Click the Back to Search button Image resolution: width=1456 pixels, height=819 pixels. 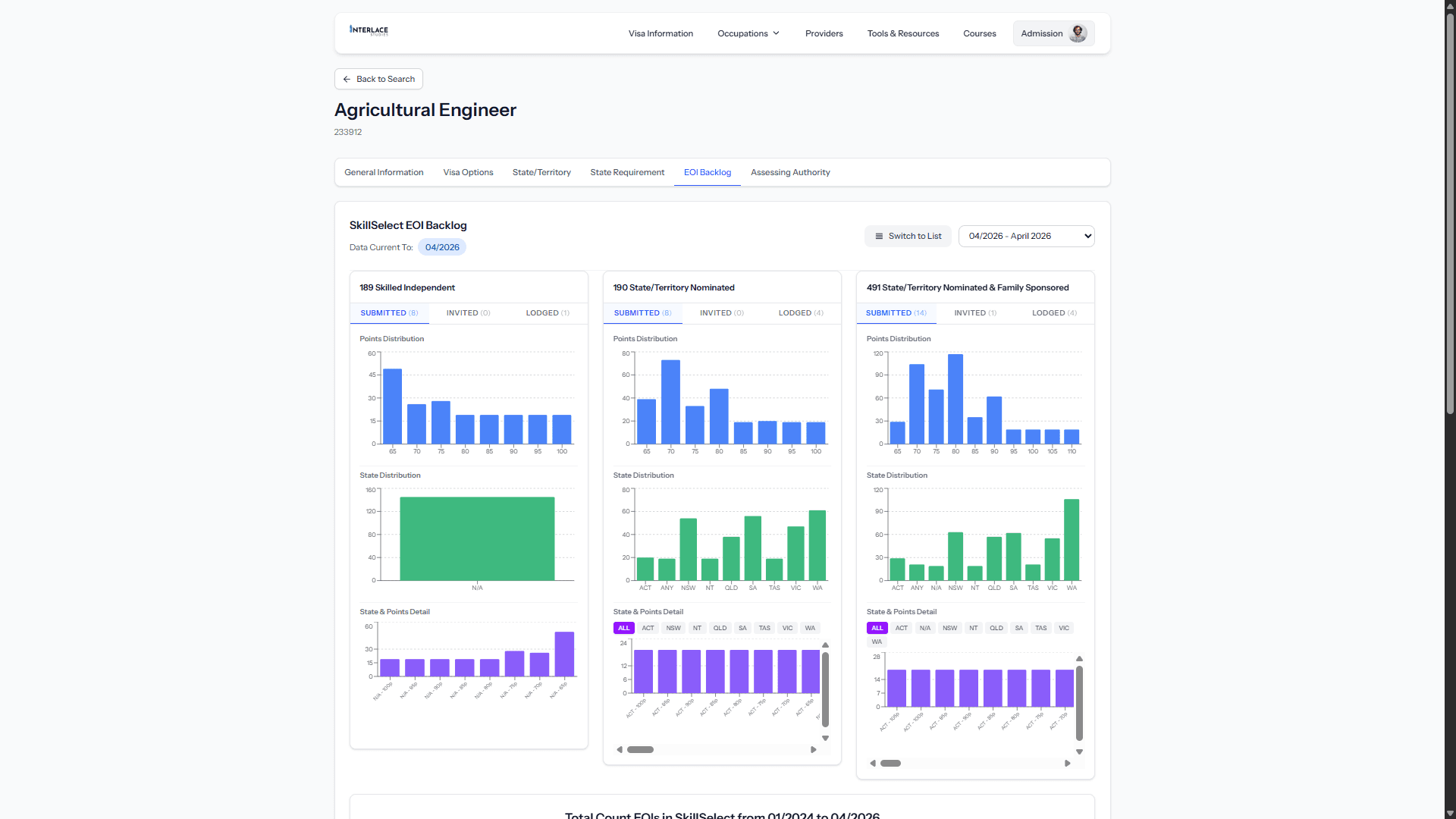378,79
